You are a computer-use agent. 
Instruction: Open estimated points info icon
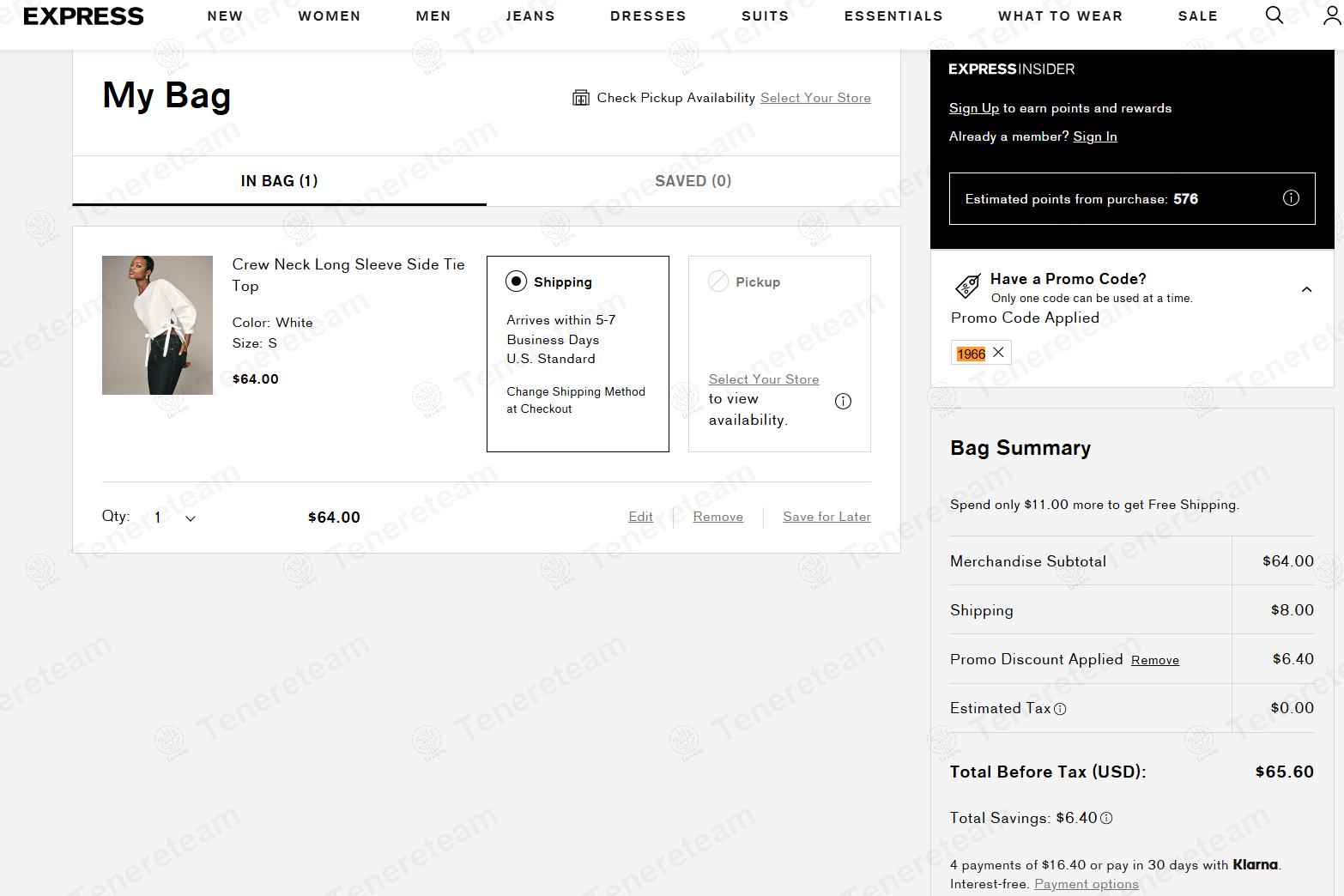click(x=1290, y=198)
